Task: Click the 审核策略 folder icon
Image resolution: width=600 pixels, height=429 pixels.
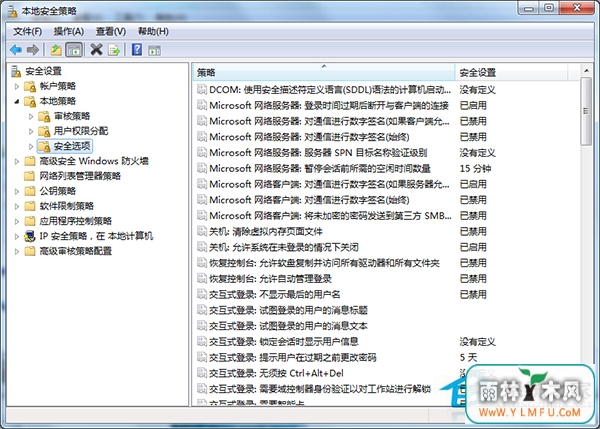Action: point(44,116)
